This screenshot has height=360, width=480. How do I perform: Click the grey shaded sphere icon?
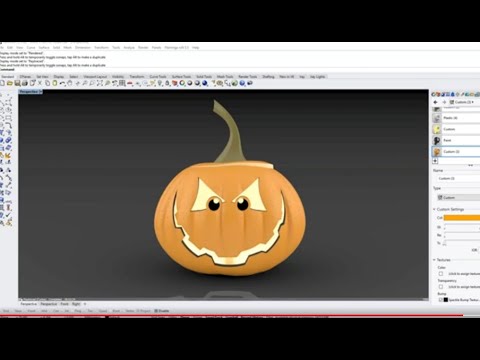[190, 83]
